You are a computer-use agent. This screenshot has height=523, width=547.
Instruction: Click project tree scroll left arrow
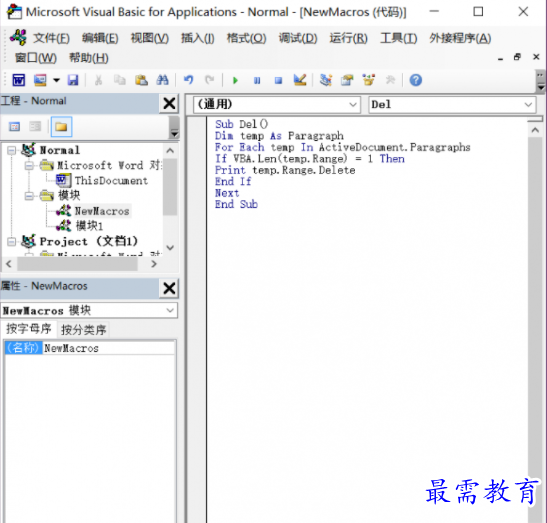[x=9, y=264]
